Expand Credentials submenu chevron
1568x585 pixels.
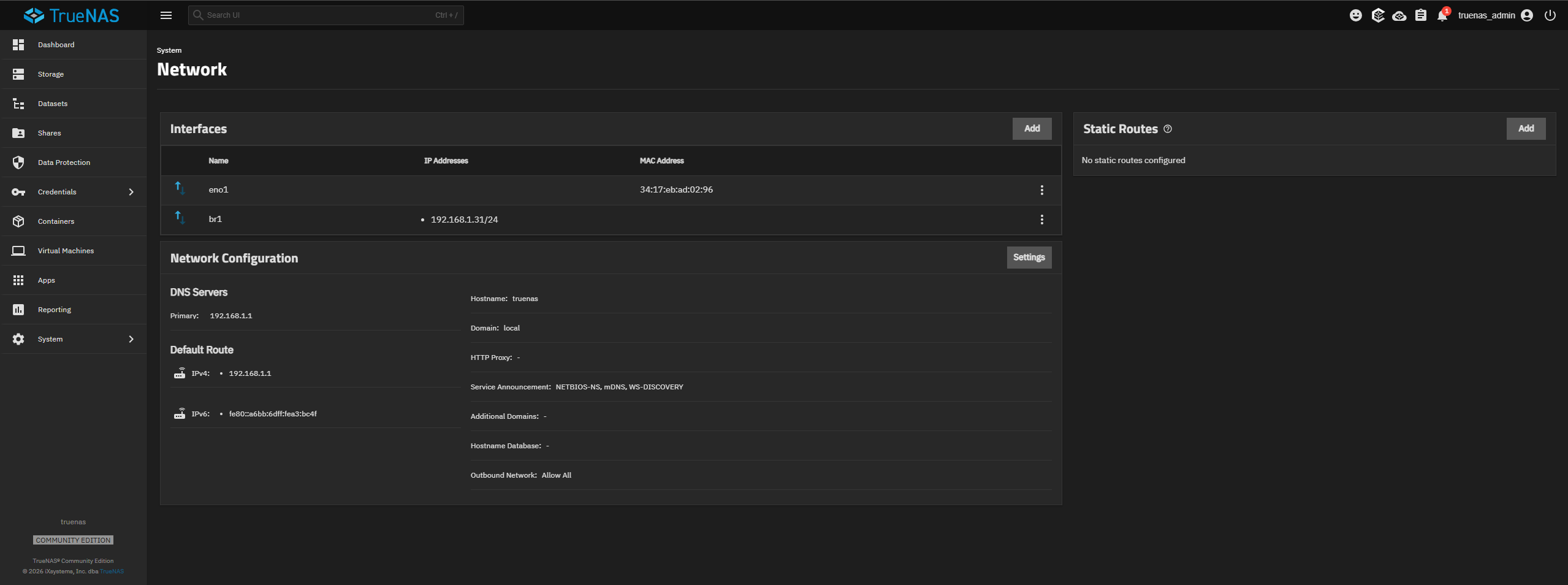tap(131, 192)
